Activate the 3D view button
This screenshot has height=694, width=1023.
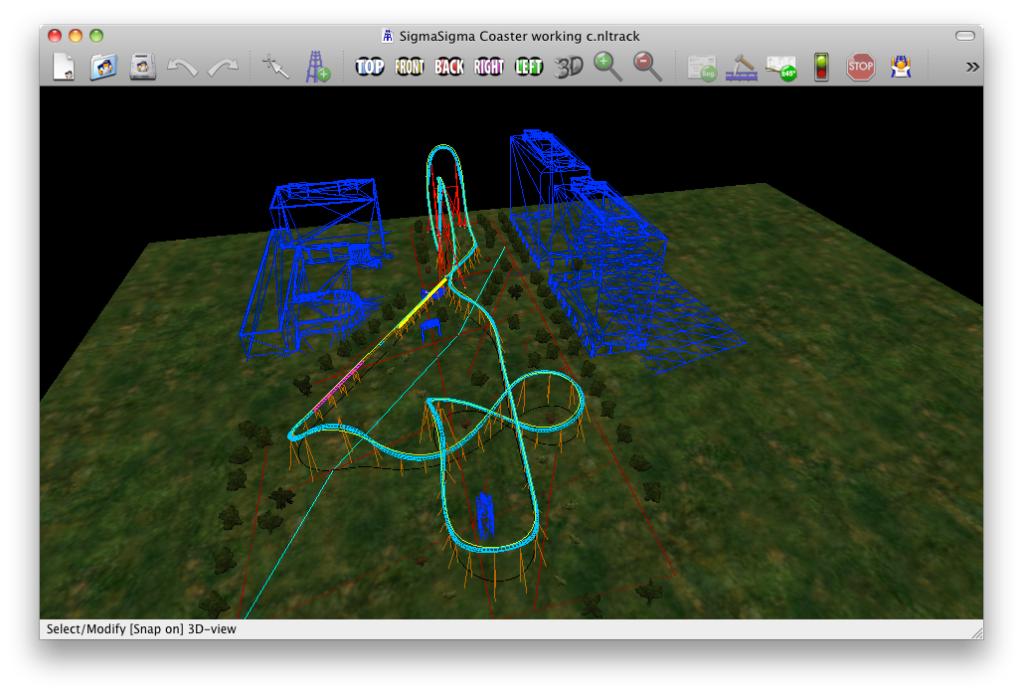pyautogui.click(x=569, y=67)
